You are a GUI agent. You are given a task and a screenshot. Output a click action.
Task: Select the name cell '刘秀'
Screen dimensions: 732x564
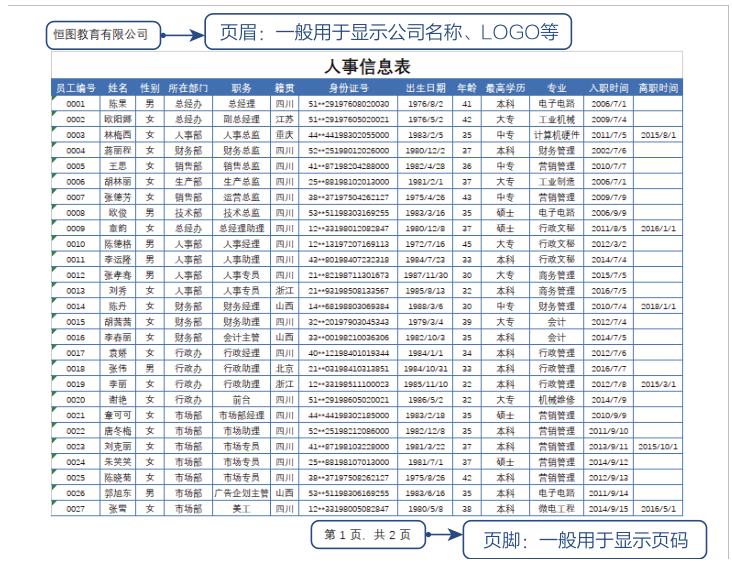pos(118,291)
